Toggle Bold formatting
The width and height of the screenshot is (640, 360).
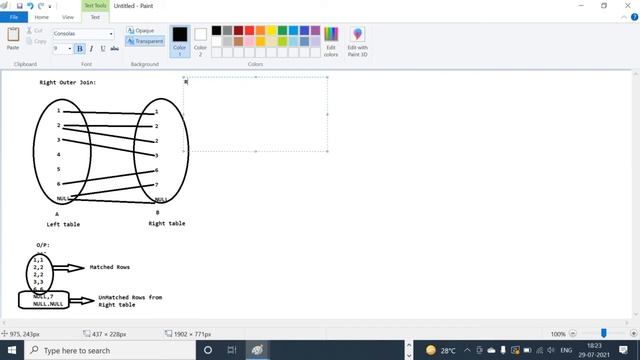(80, 49)
